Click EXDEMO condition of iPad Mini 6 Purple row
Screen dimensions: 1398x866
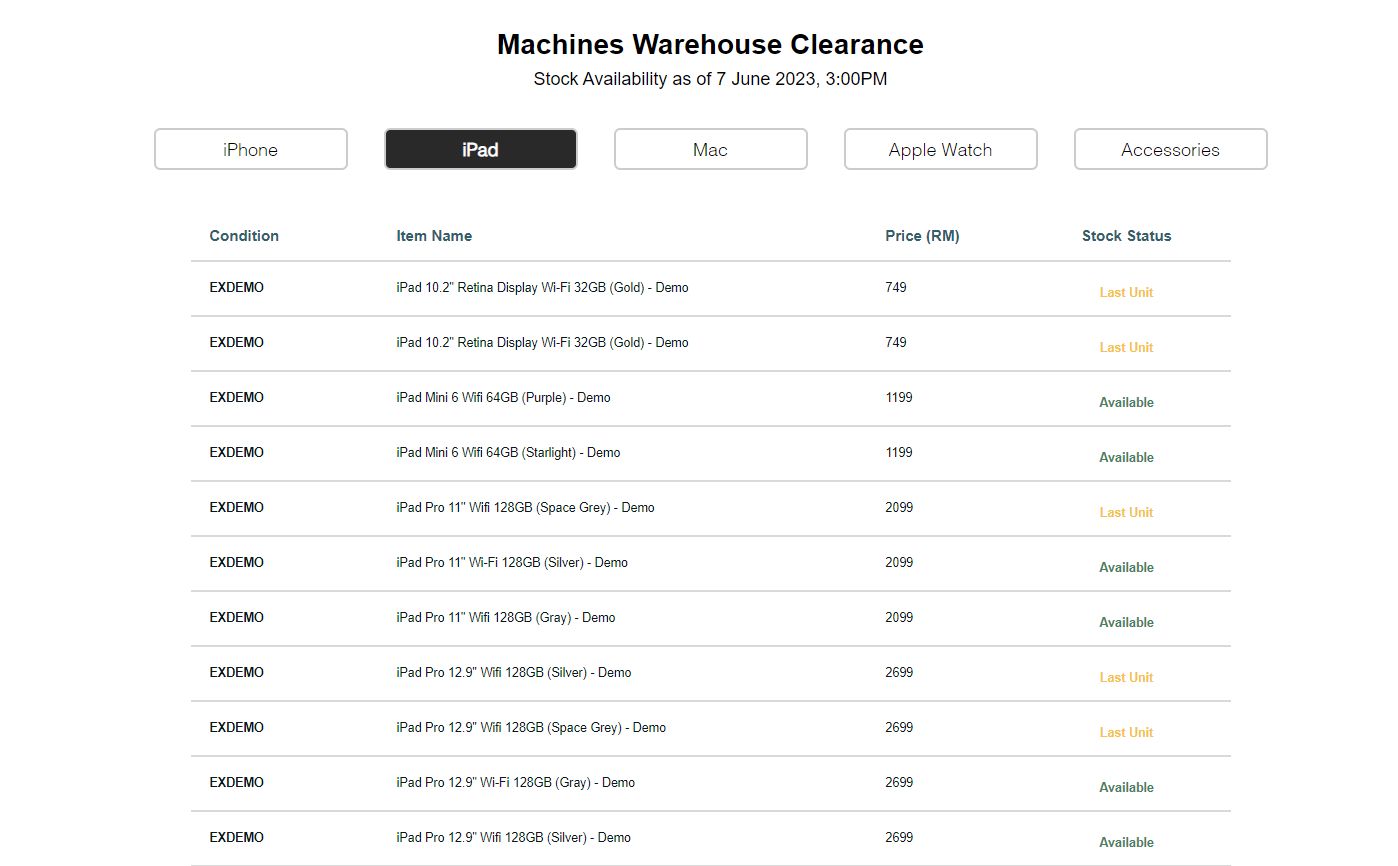coord(237,397)
